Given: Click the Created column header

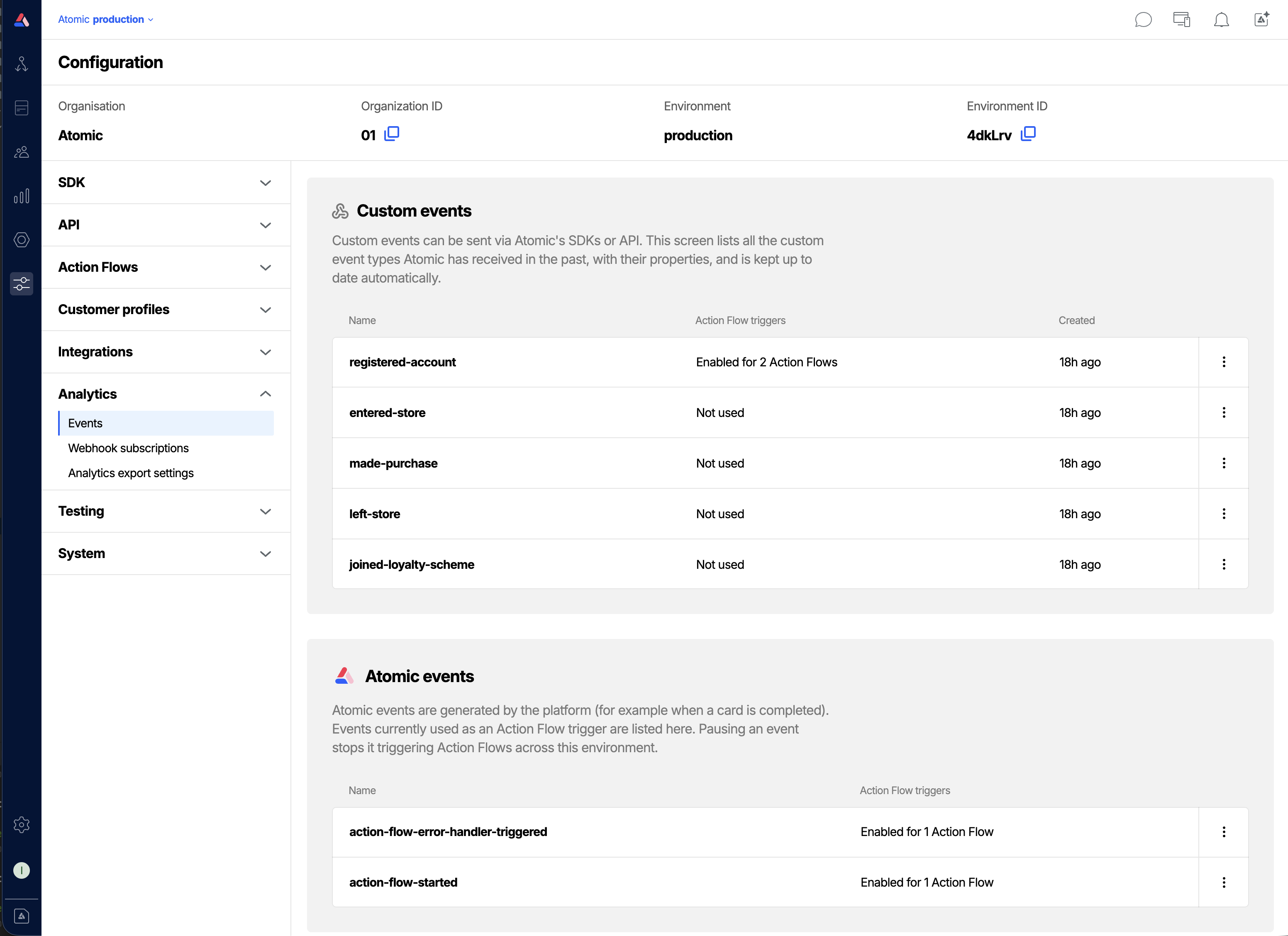Looking at the screenshot, I should tap(1076, 320).
